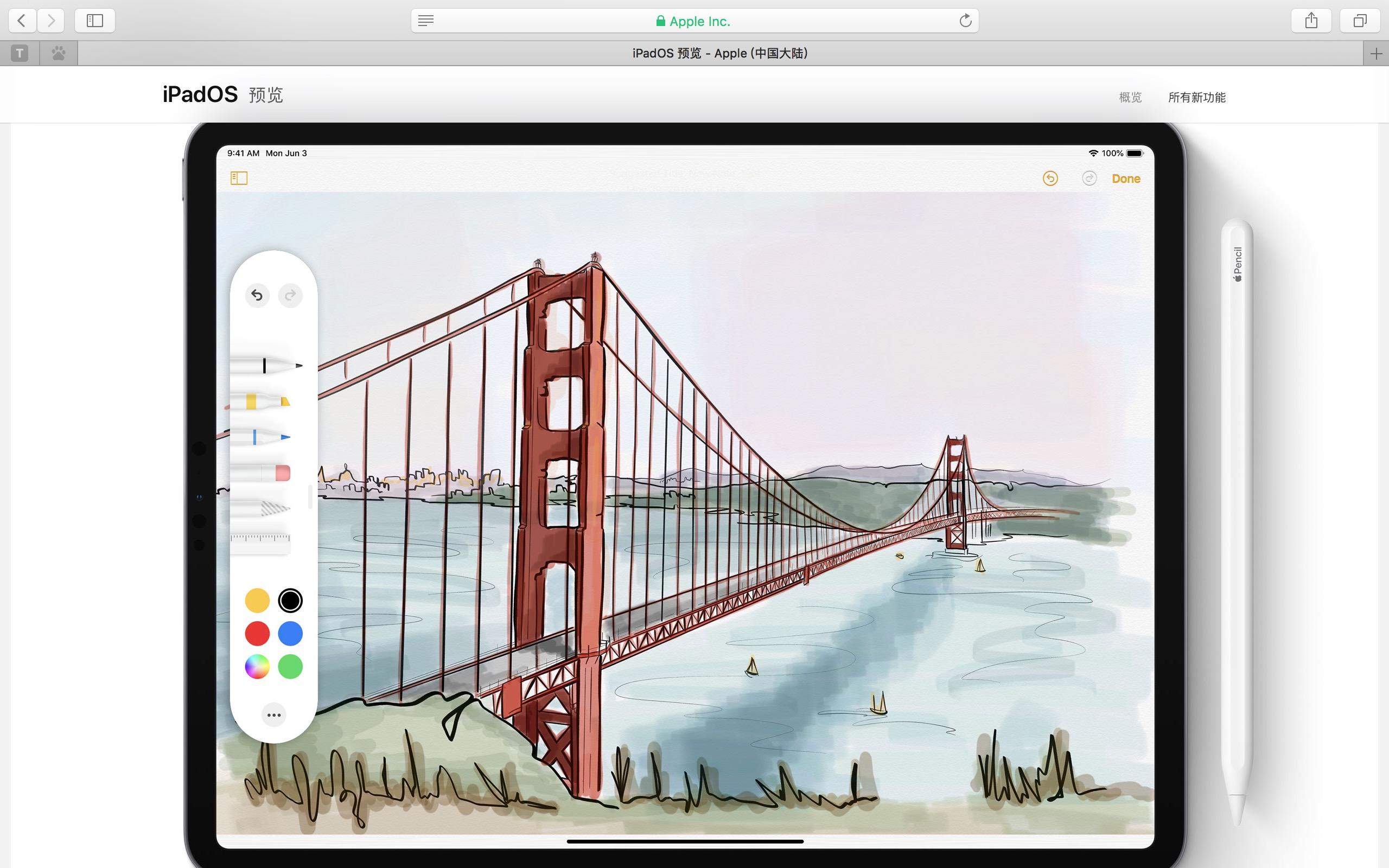The width and height of the screenshot is (1389, 868).
Task: Open the Share menu in Safari
Action: coord(1311,21)
